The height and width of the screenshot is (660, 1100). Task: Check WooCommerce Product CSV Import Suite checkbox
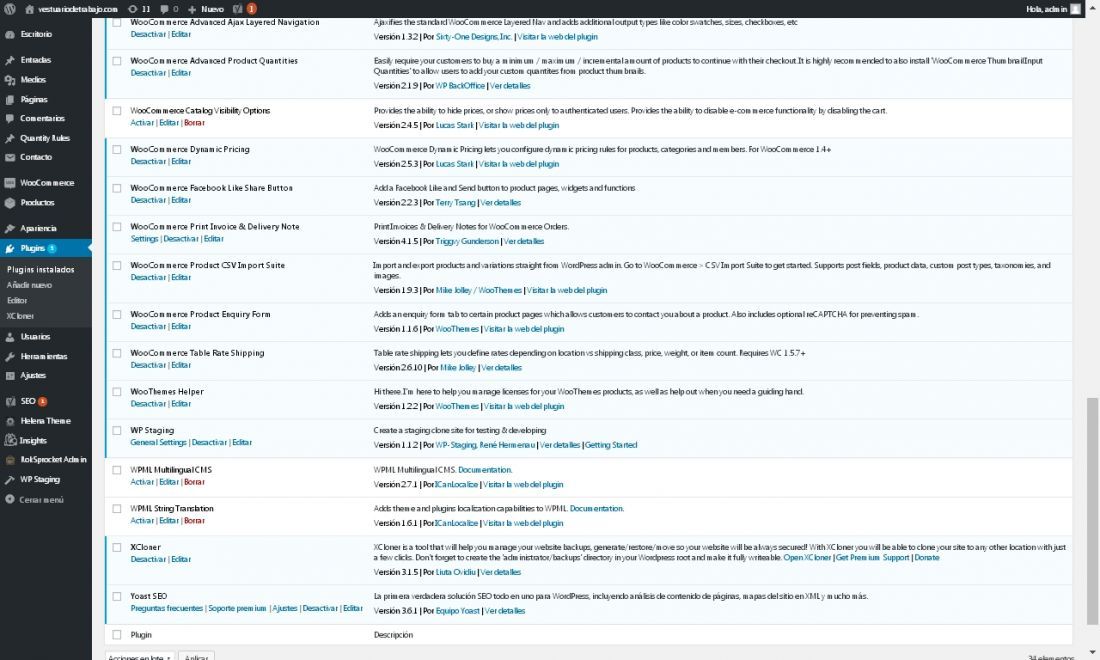click(116, 265)
